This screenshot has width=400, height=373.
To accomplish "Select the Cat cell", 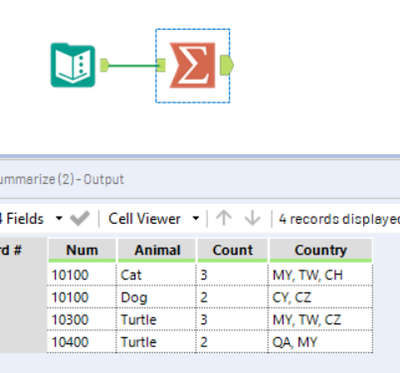I will (156, 275).
